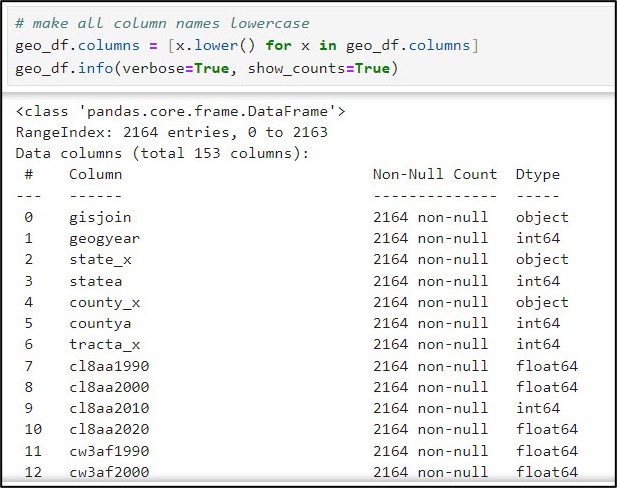617x488 pixels.
Task: Click the 'Column' header in the output
Action: click(95, 174)
